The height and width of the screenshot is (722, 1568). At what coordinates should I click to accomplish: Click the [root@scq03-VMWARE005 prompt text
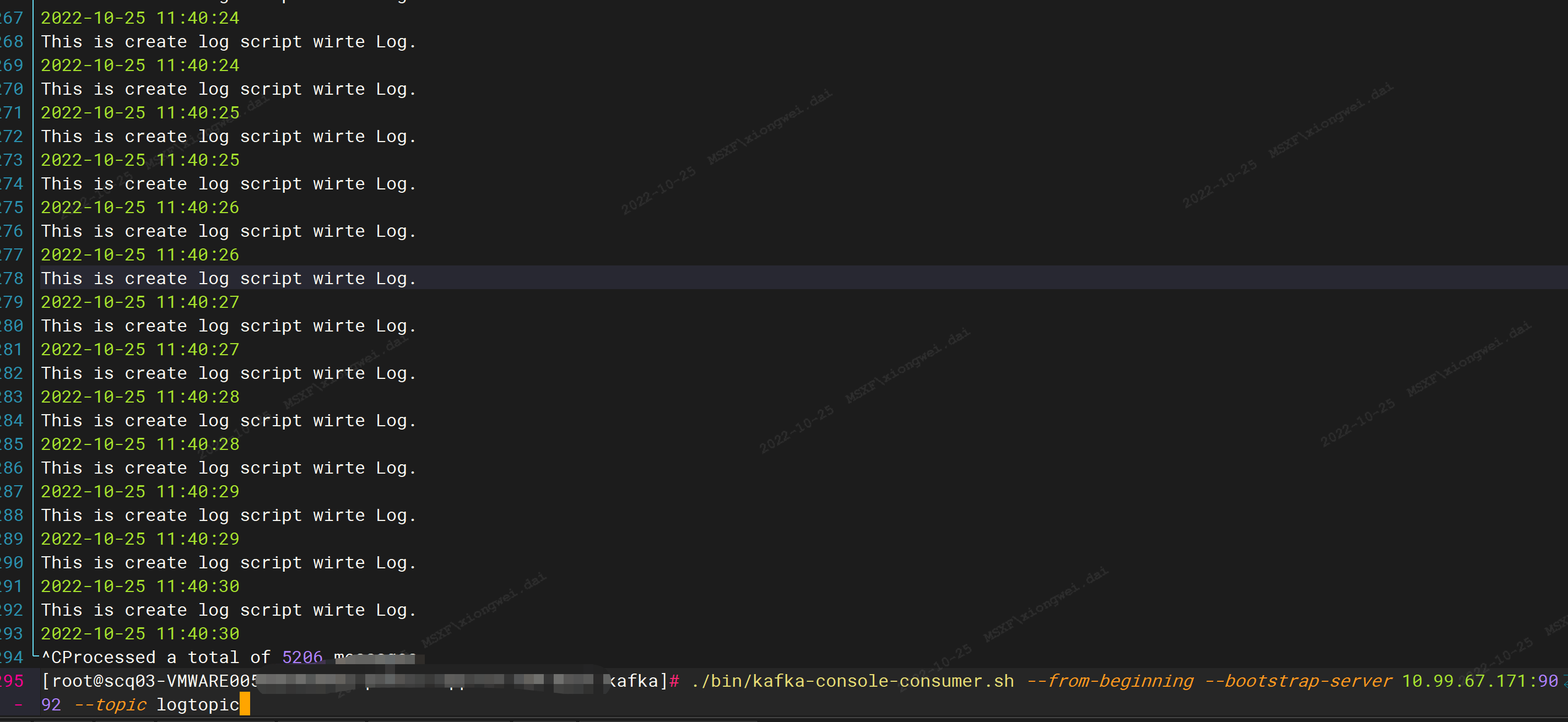tap(150, 681)
